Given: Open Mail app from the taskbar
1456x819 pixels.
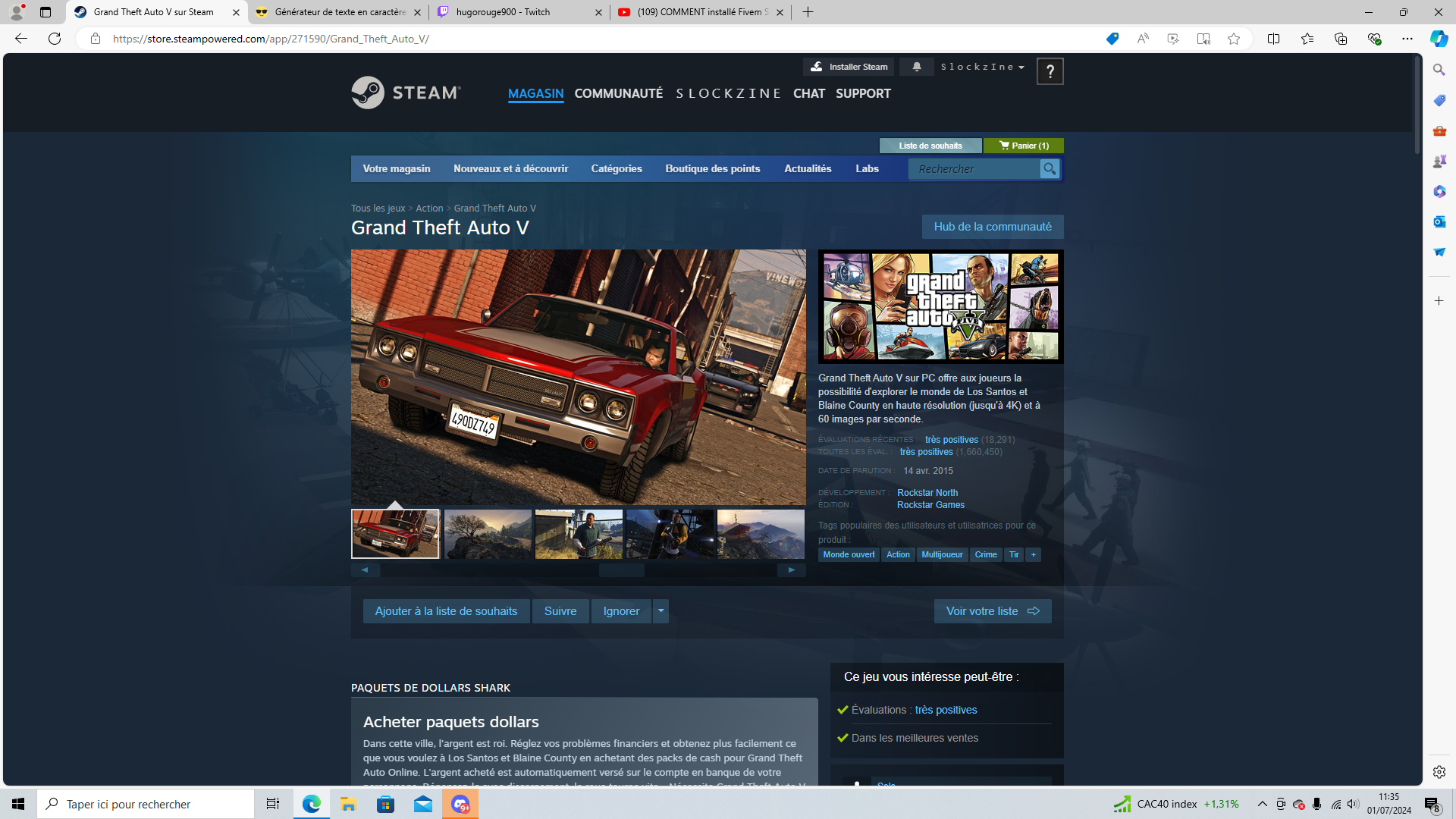Looking at the screenshot, I should click(423, 804).
